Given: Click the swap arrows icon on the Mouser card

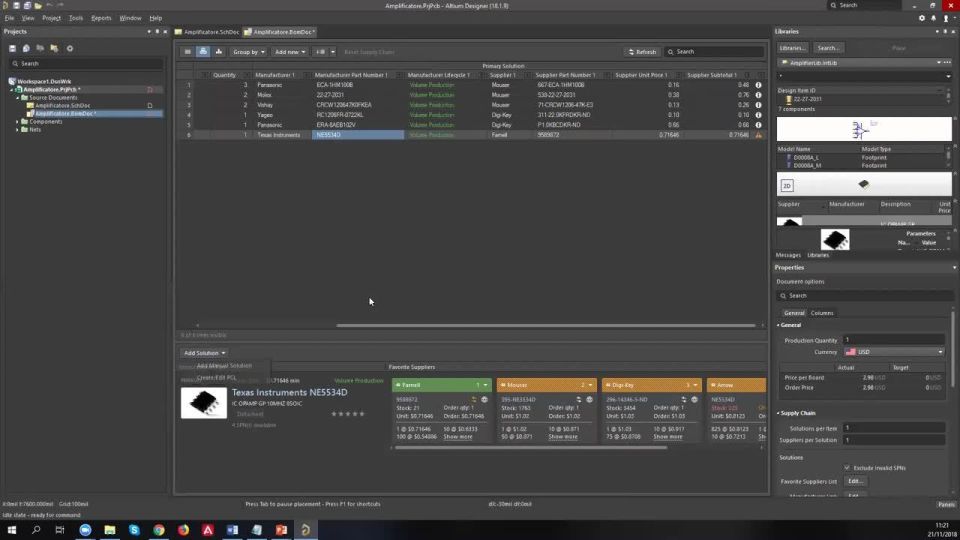Looking at the screenshot, I should click(x=579, y=400).
